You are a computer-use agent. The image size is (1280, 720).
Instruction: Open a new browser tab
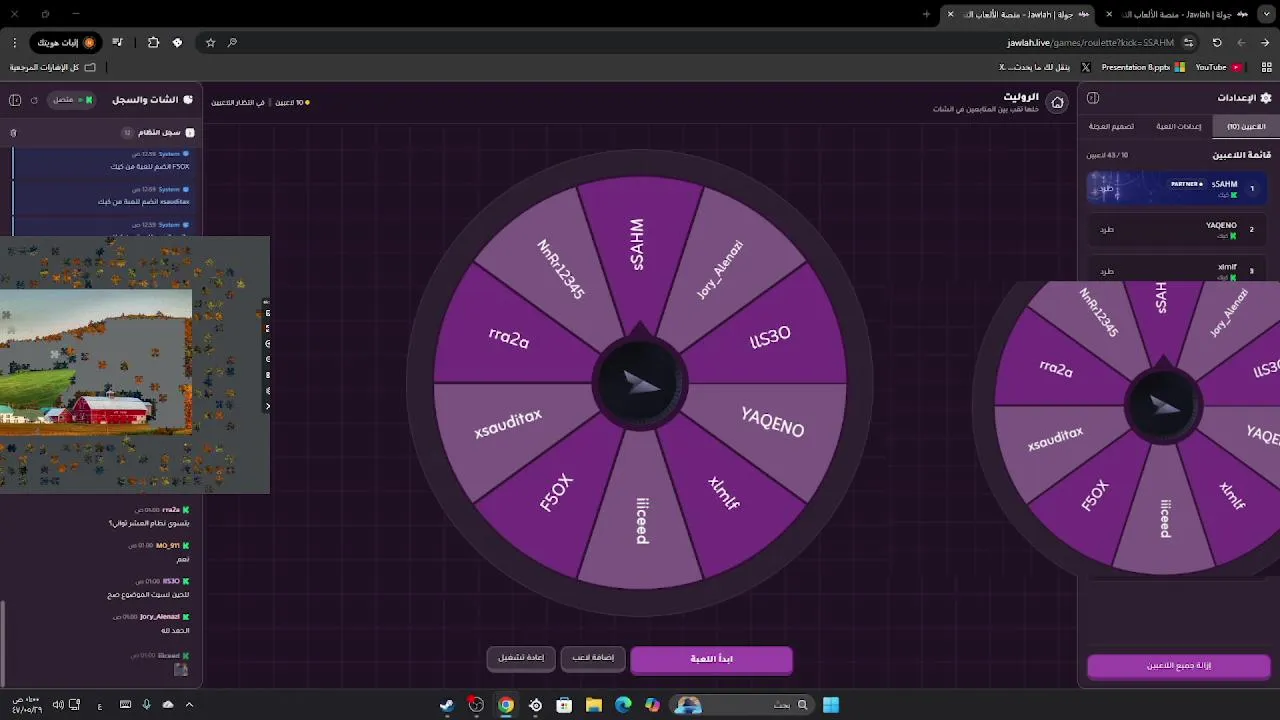tap(926, 14)
